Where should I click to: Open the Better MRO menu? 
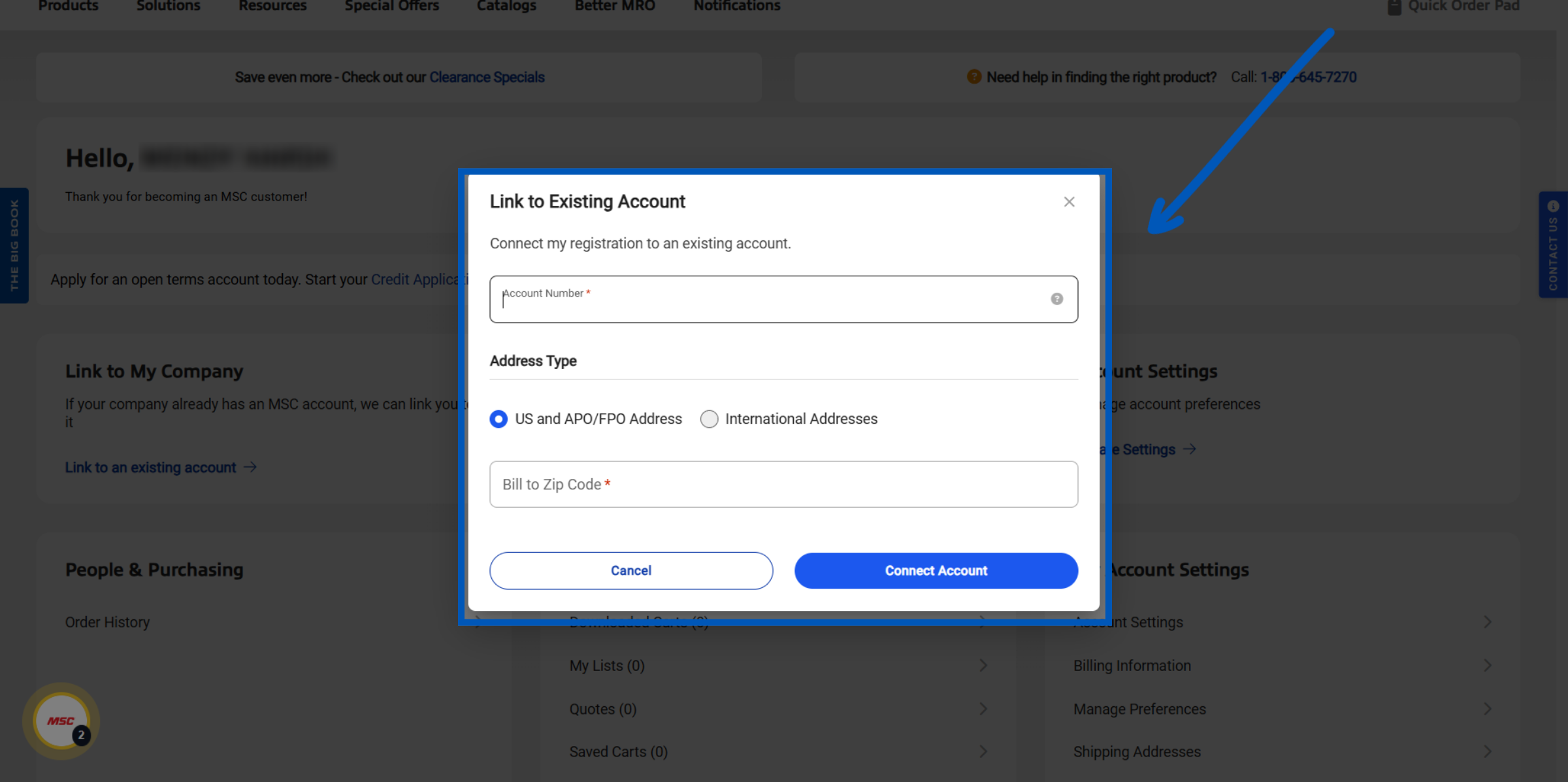pos(615,6)
